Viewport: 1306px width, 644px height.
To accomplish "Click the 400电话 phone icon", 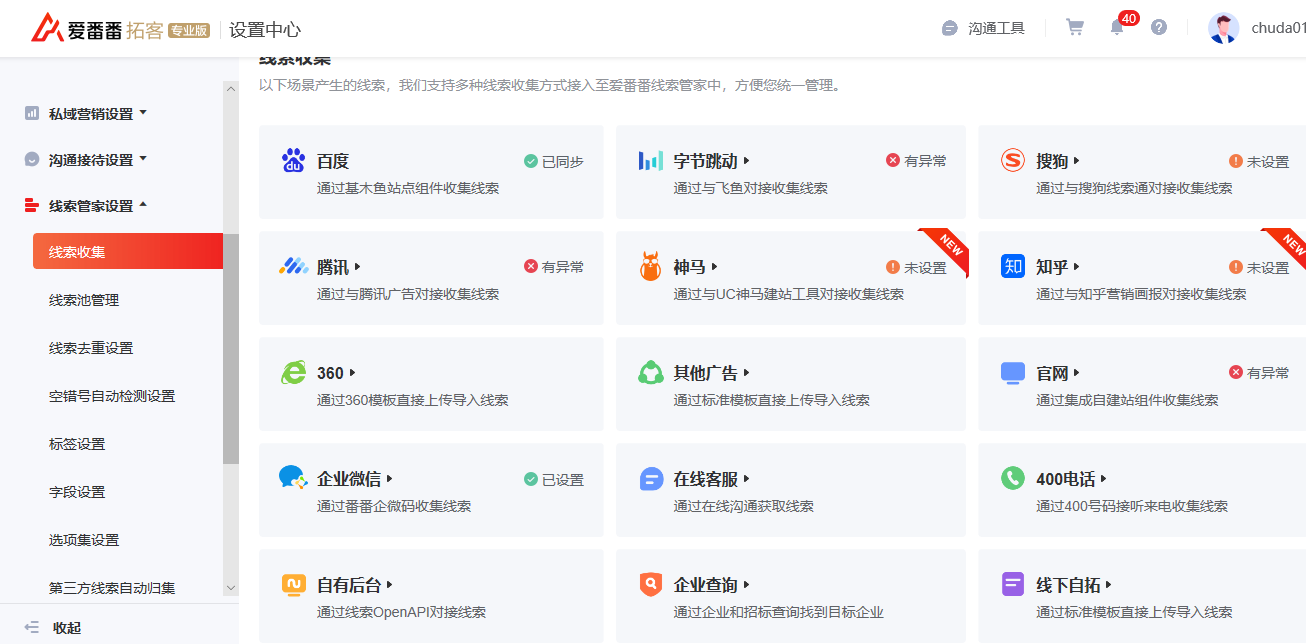I will coord(1013,479).
